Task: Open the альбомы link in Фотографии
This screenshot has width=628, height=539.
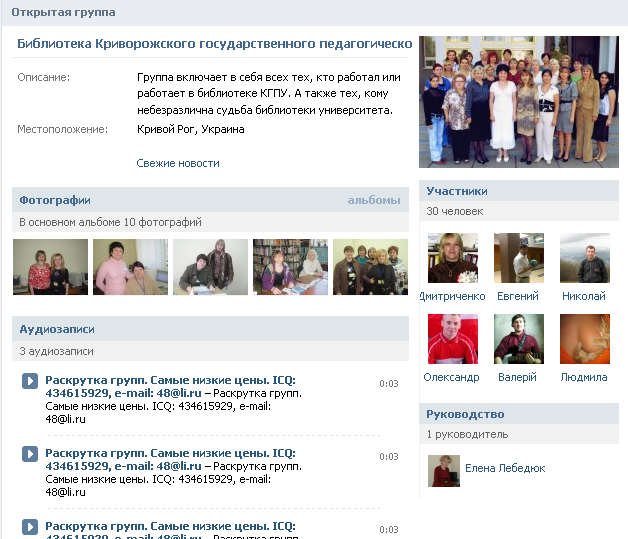Action: [374, 200]
